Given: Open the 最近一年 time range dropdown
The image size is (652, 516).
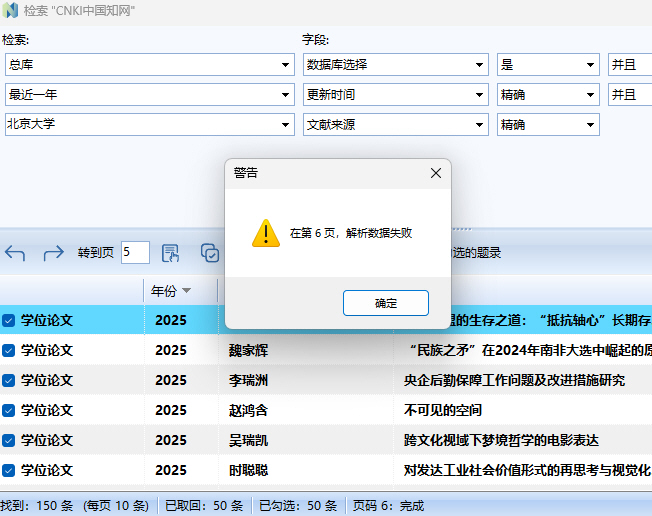Looking at the screenshot, I should point(286,95).
